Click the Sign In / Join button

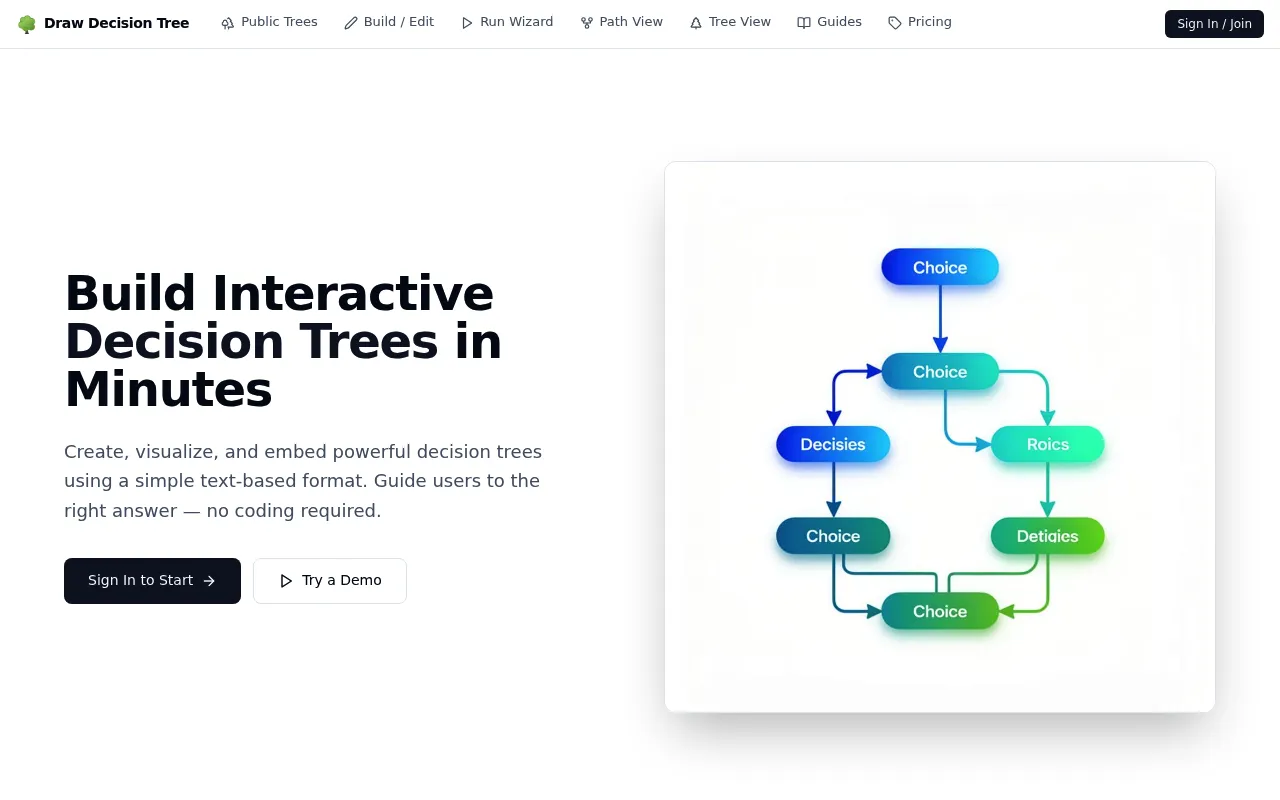[1214, 24]
